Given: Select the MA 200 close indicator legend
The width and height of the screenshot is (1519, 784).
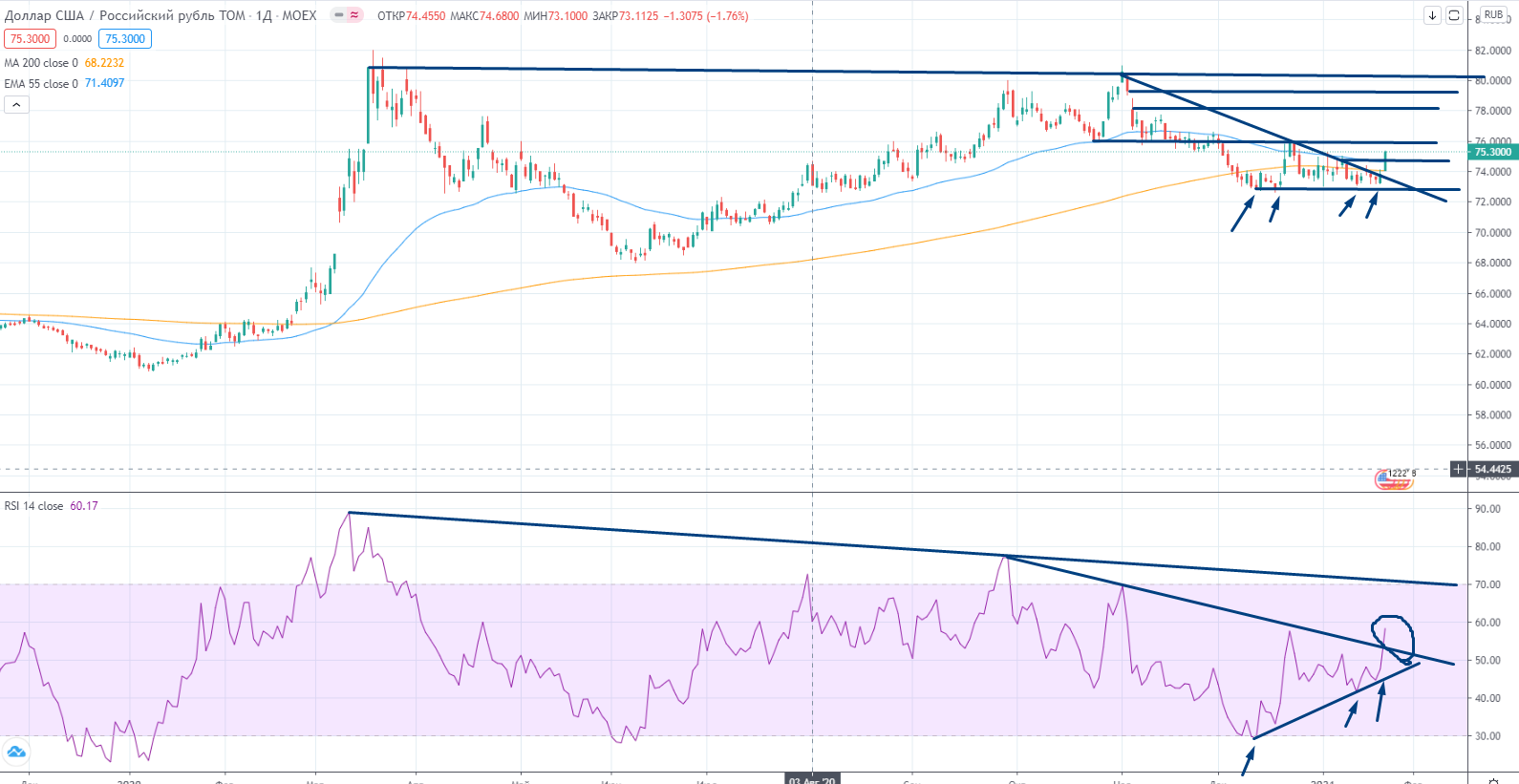Looking at the screenshot, I should click(x=41, y=63).
